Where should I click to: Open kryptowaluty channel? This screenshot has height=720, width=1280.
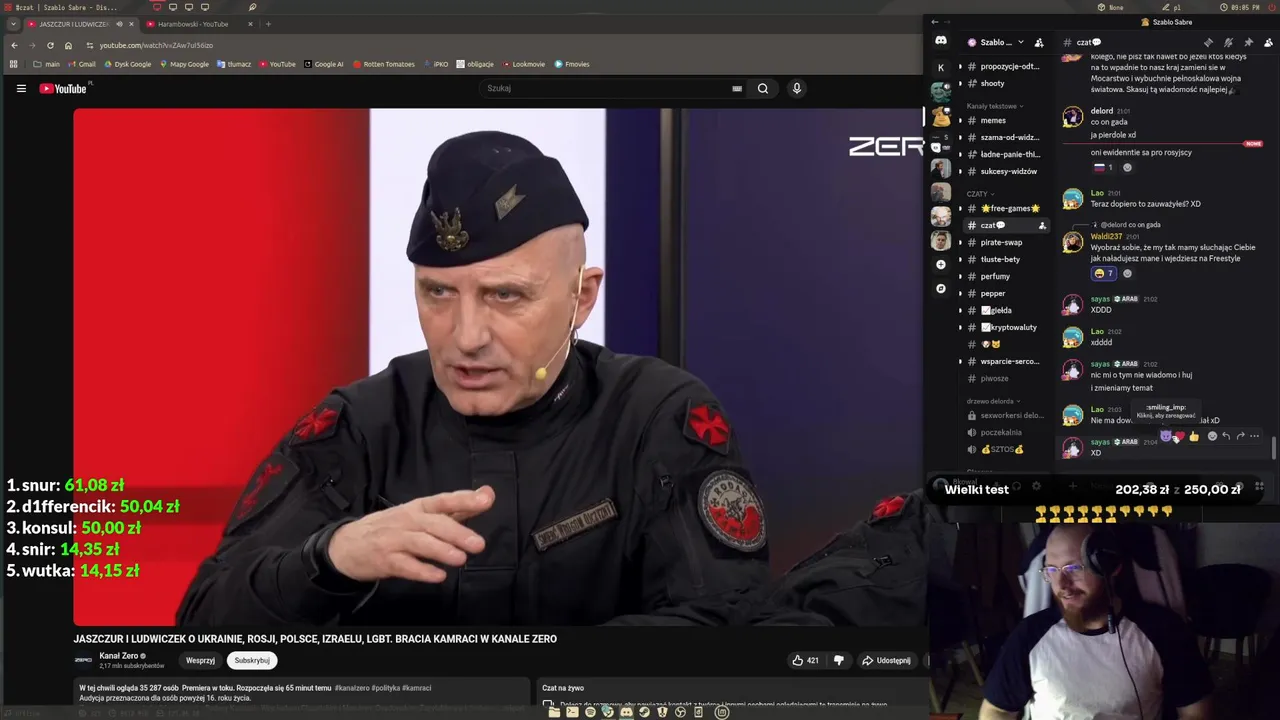point(1008,327)
